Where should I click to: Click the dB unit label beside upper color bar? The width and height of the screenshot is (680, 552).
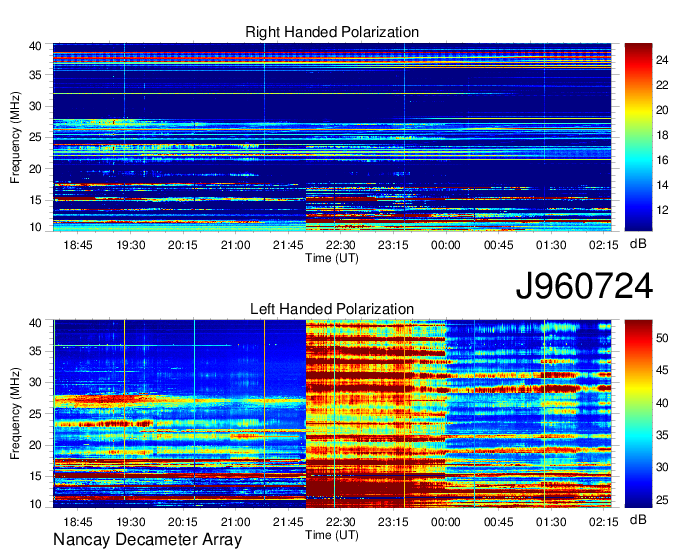click(x=638, y=244)
